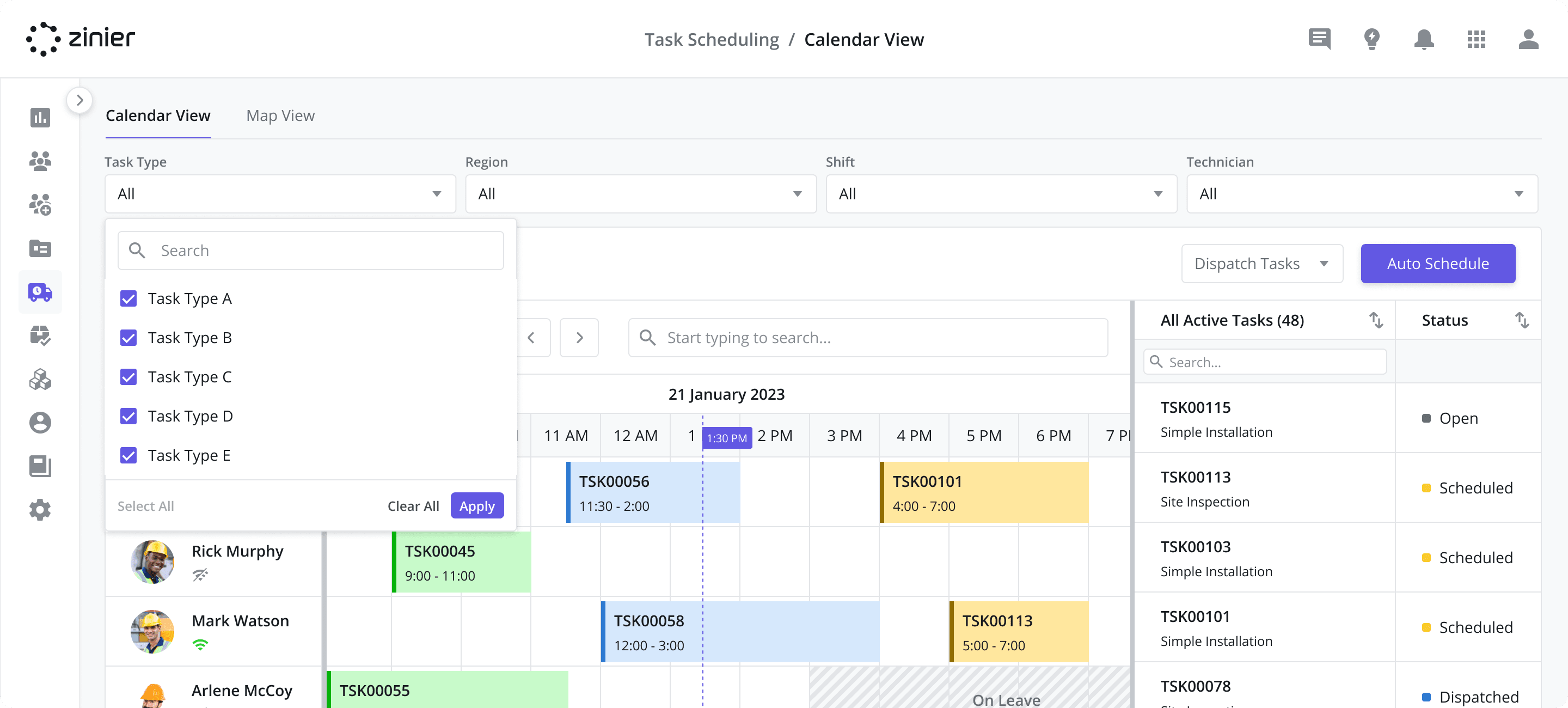Switch to Calendar View tab
The height and width of the screenshot is (708, 1568).
[x=158, y=115]
